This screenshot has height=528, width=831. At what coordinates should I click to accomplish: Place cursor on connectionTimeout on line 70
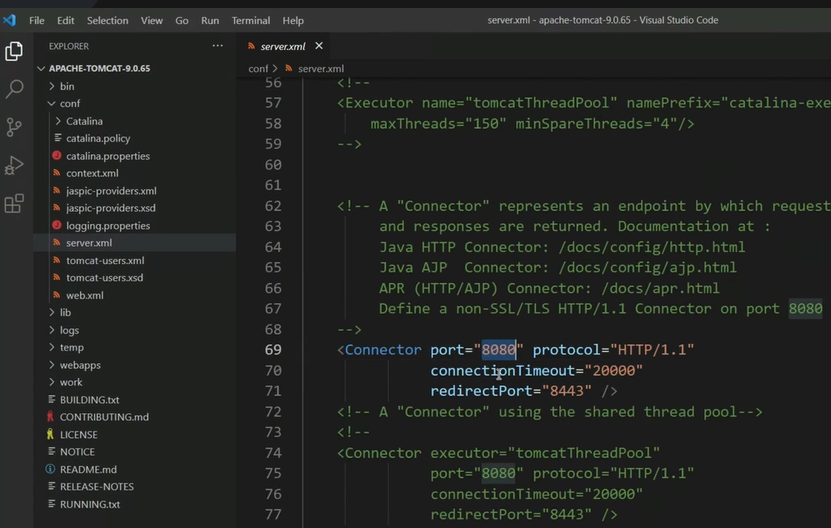(502, 371)
